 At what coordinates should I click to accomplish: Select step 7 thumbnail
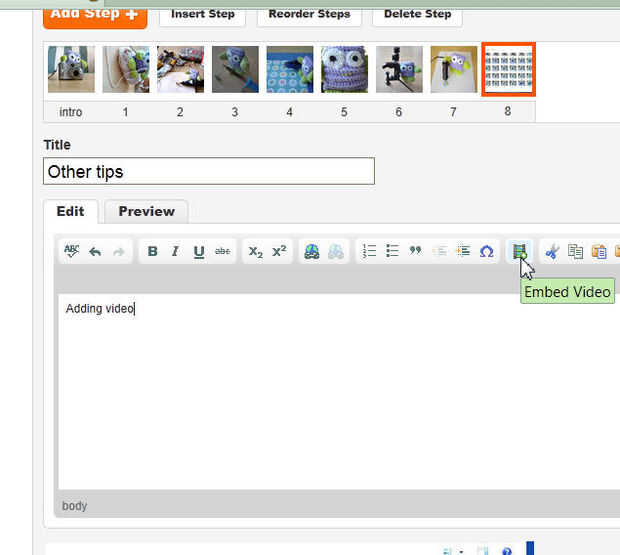(x=454, y=70)
